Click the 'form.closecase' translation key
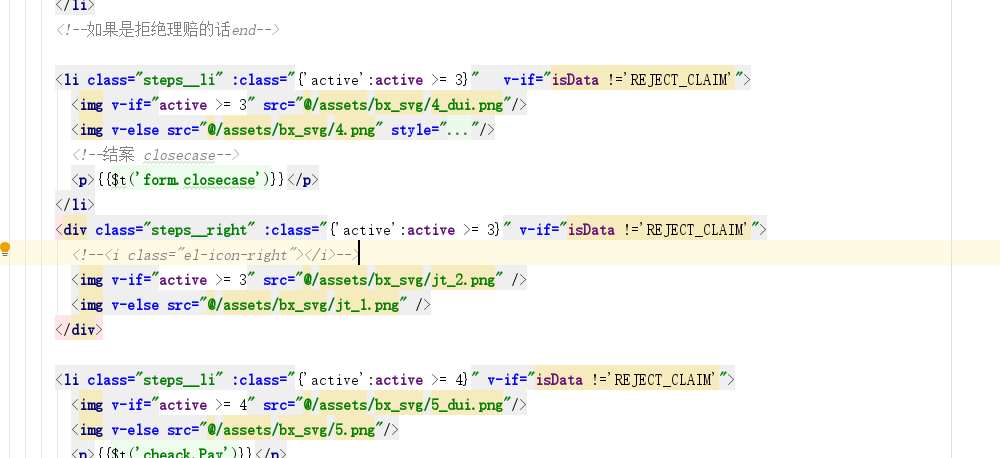Viewport: 1000px width, 458px height. click(x=200, y=180)
